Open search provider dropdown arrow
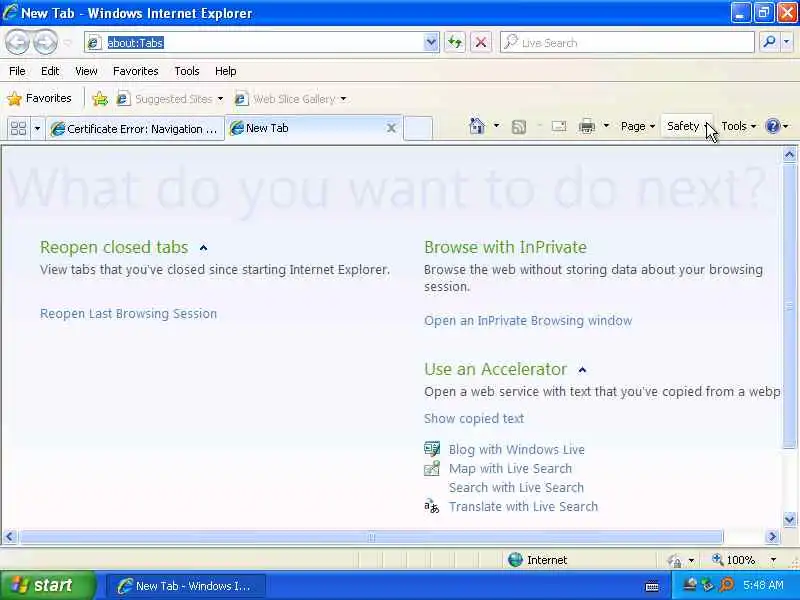This screenshot has height=600, width=800. pyautogui.click(x=787, y=42)
